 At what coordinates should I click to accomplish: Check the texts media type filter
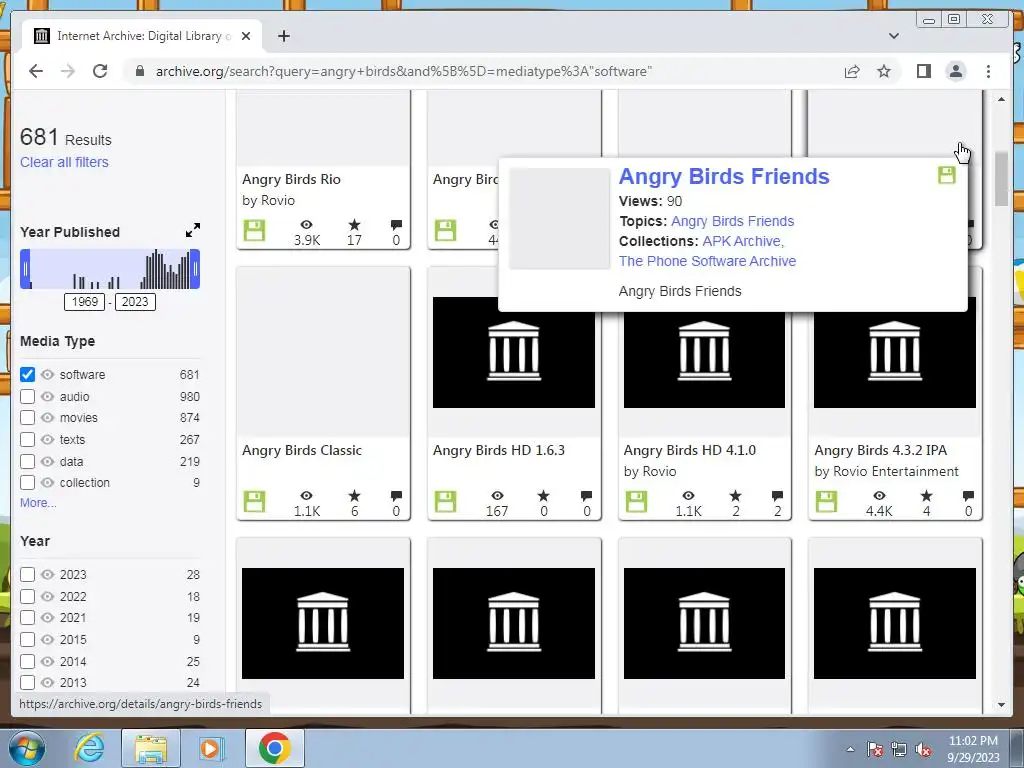coord(27,440)
